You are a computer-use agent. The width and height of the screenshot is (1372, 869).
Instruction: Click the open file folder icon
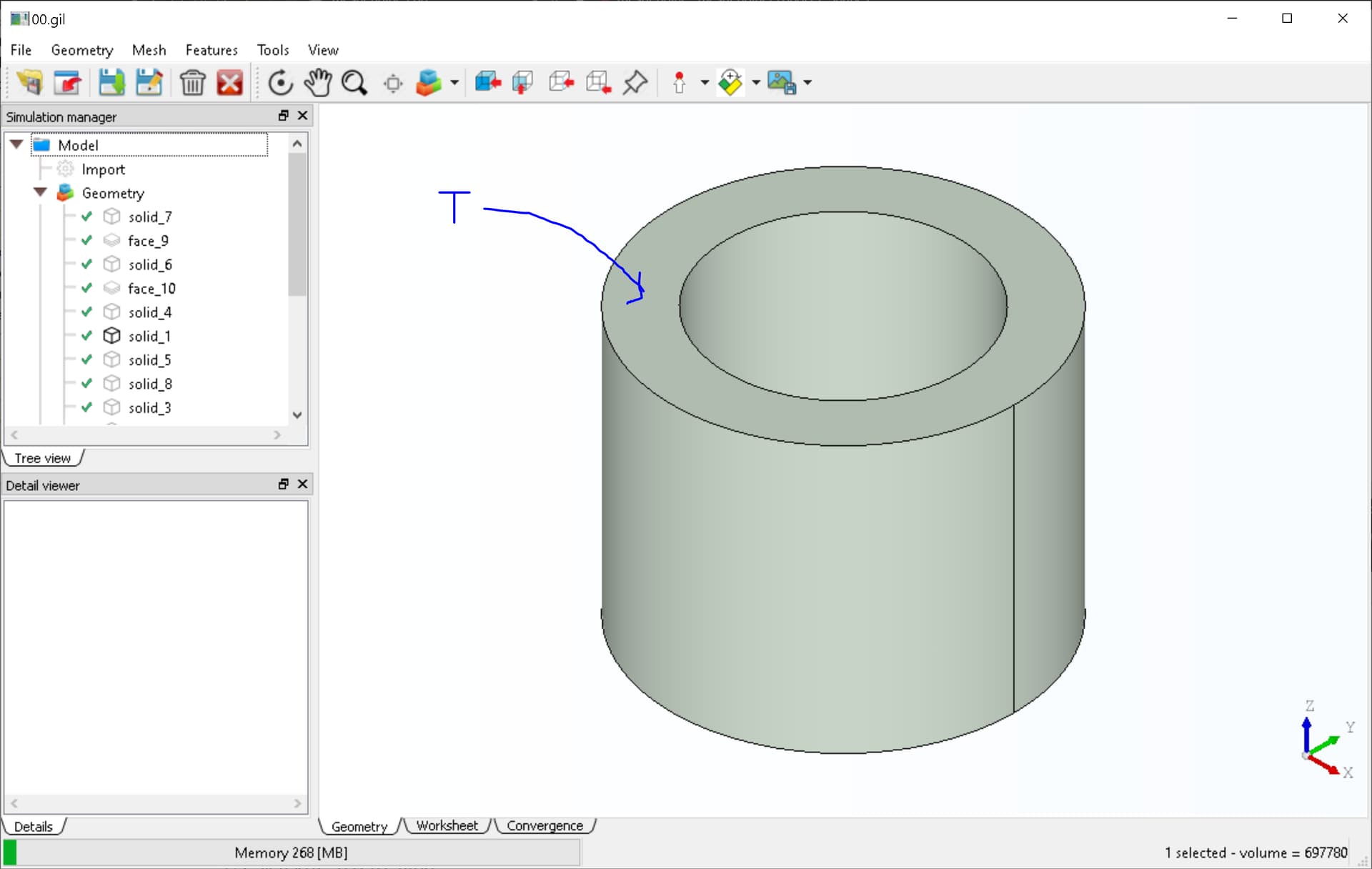(29, 83)
